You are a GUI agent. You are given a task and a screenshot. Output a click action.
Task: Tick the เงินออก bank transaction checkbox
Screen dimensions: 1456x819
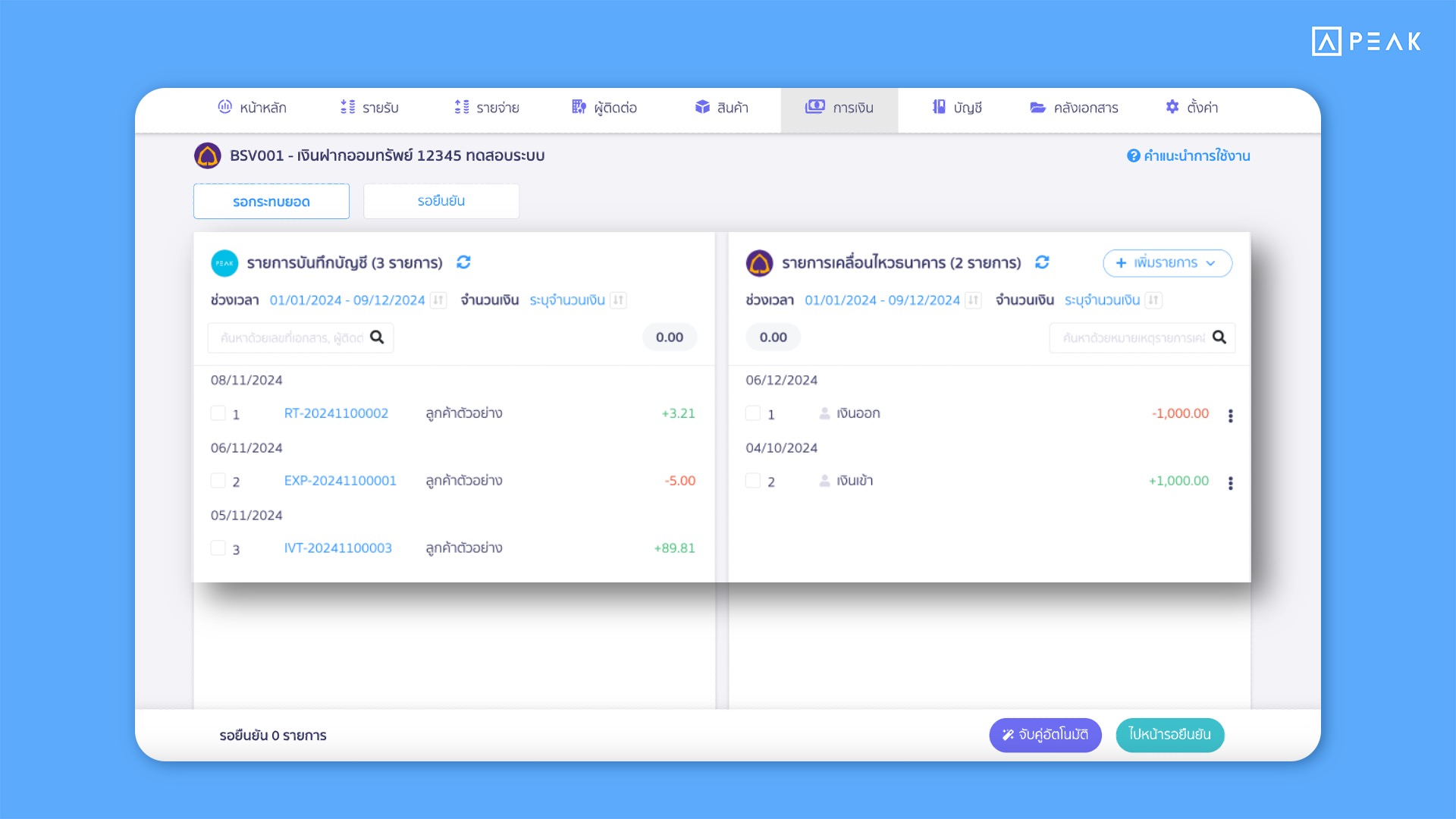pyautogui.click(x=753, y=413)
